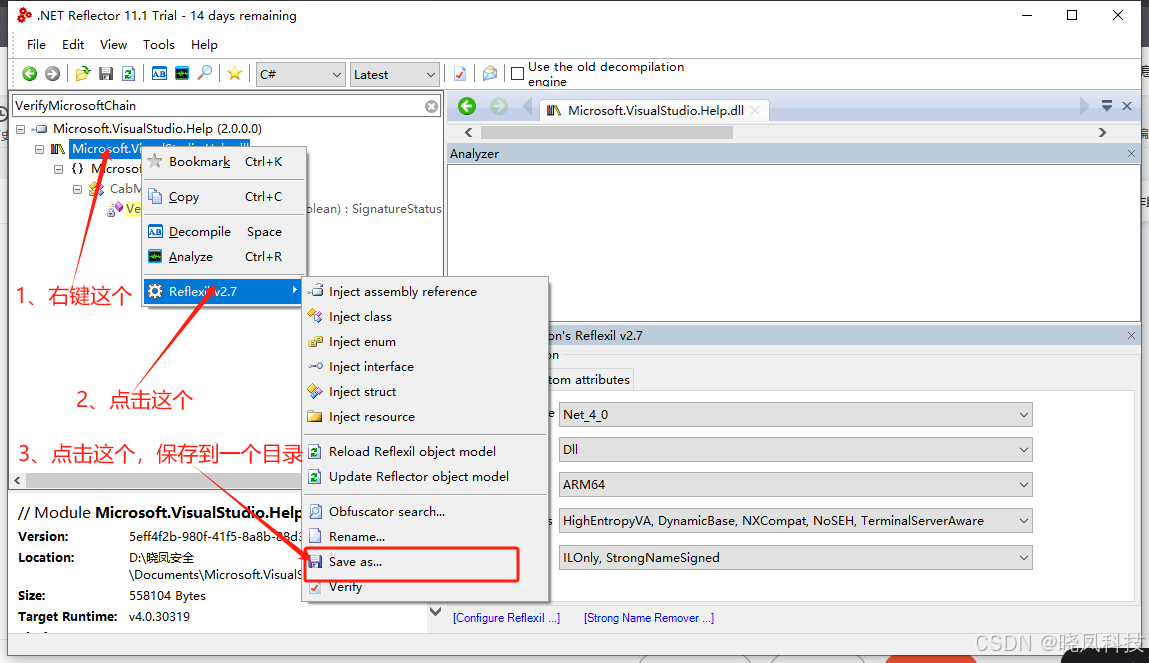Viewport: 1149px width, 663px height.
Task: Click the yellow star Bookmark toolbar icon
Action: pos(234,73)
